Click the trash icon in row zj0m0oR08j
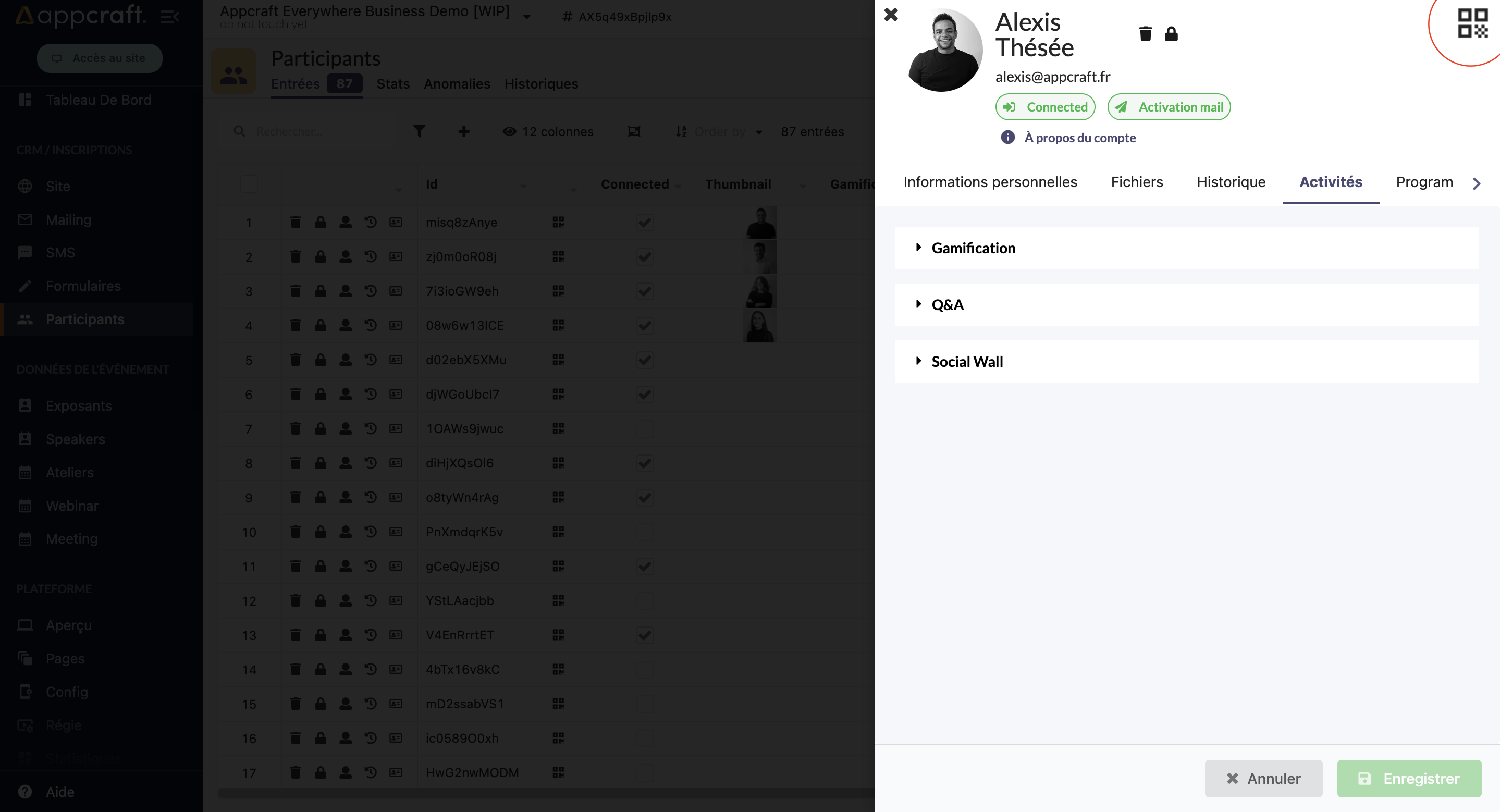1500x812 pixels. point(296,257)
